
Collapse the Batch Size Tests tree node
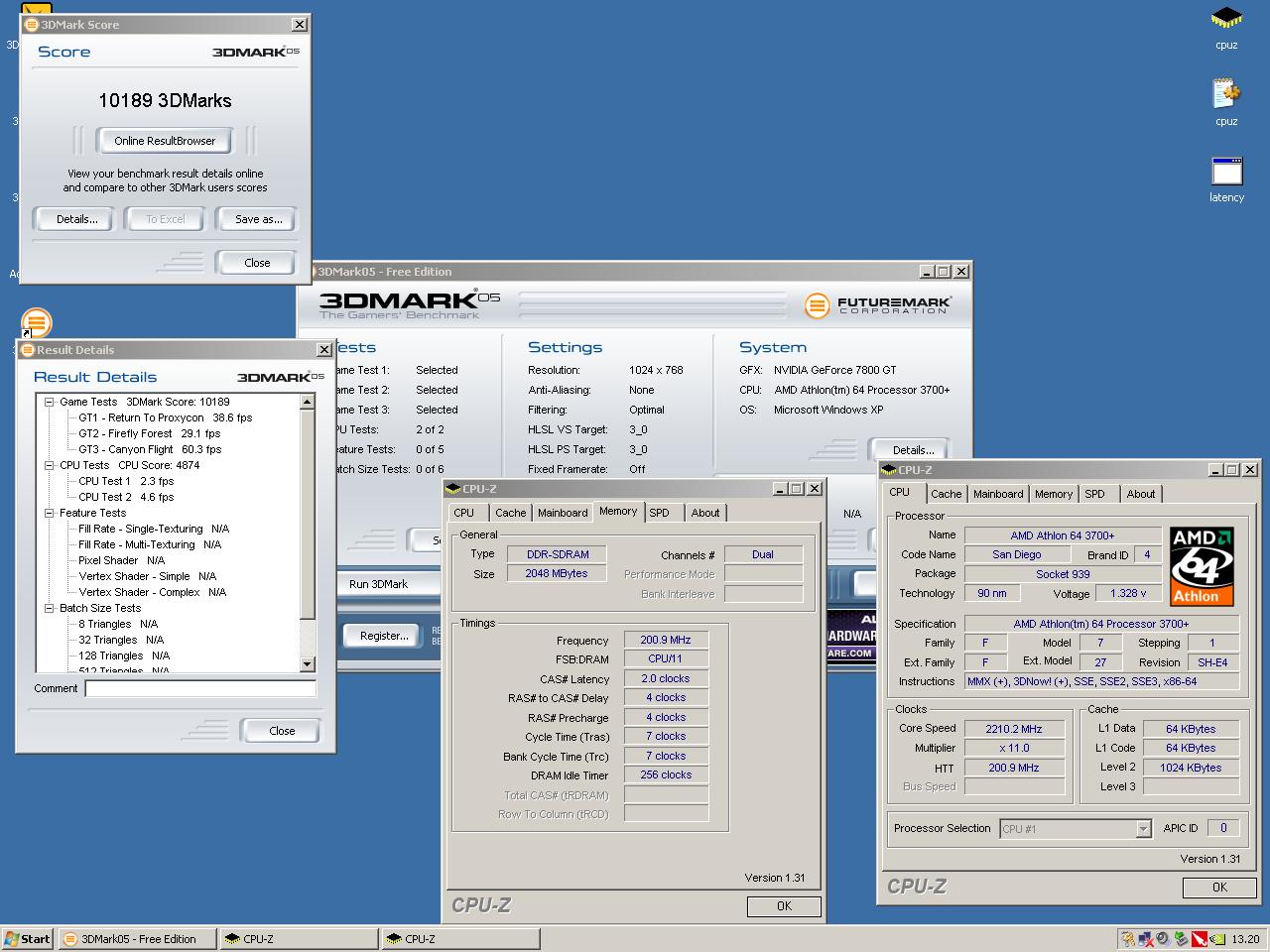49,608
